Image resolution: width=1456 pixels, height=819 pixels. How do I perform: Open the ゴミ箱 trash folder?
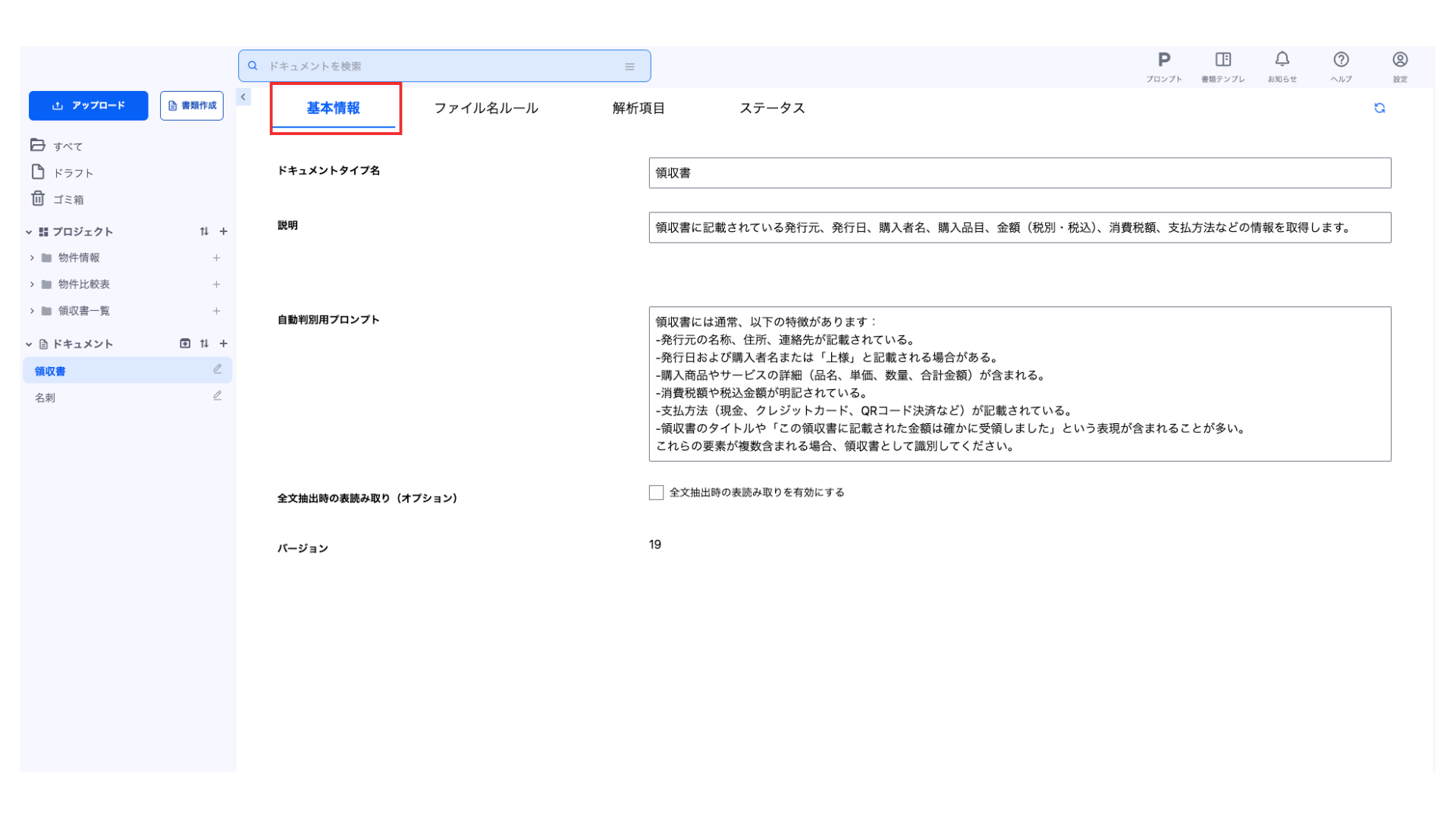coord(68,199)
